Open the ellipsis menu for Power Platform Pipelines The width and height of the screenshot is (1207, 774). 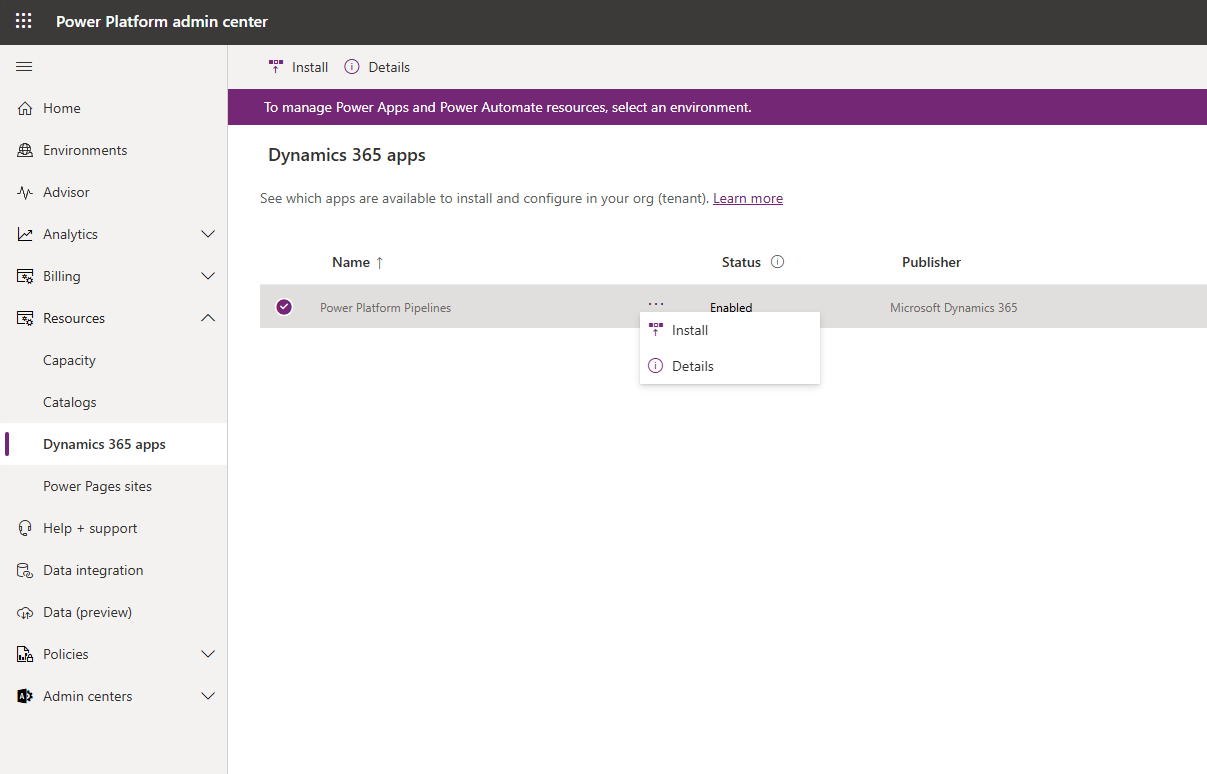point(656,304)
